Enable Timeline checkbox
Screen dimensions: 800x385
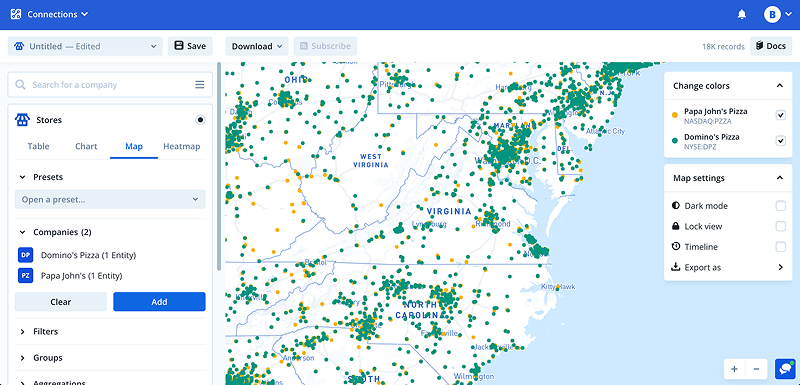781,247
